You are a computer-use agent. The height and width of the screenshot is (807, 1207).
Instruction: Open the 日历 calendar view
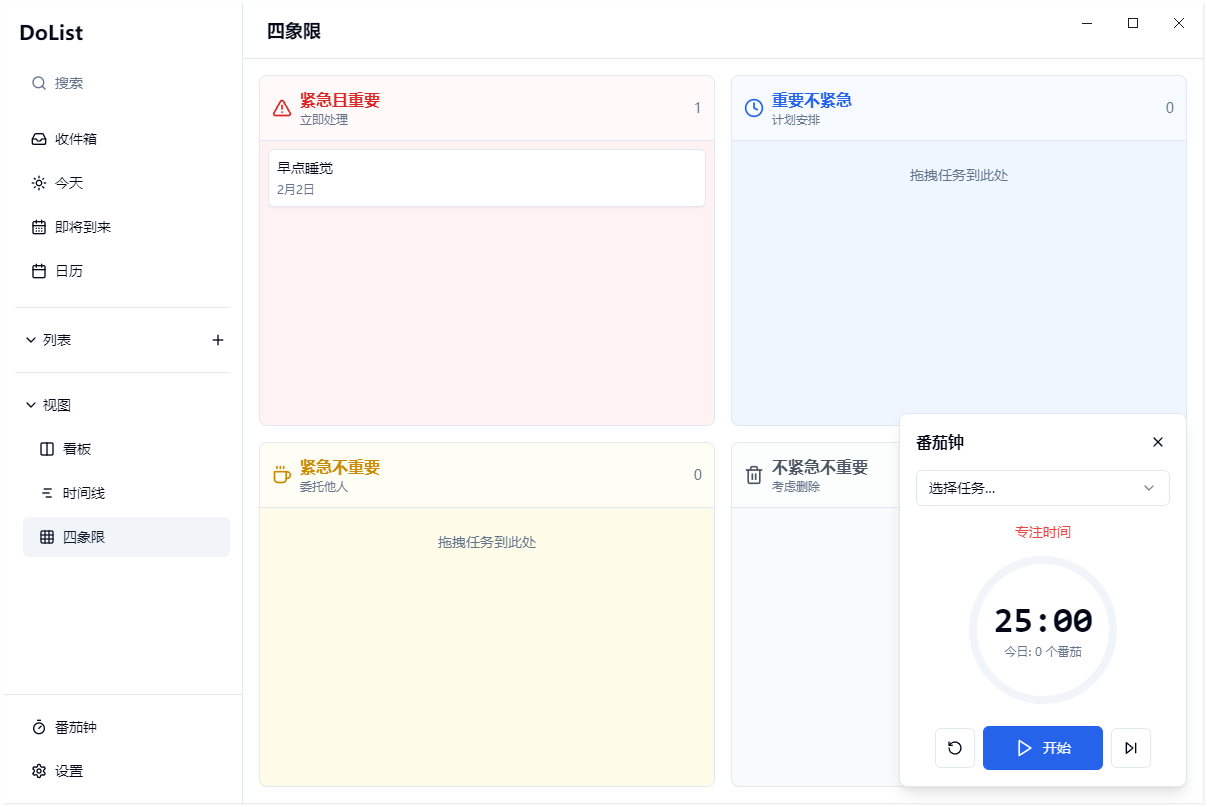click(64, 270)
